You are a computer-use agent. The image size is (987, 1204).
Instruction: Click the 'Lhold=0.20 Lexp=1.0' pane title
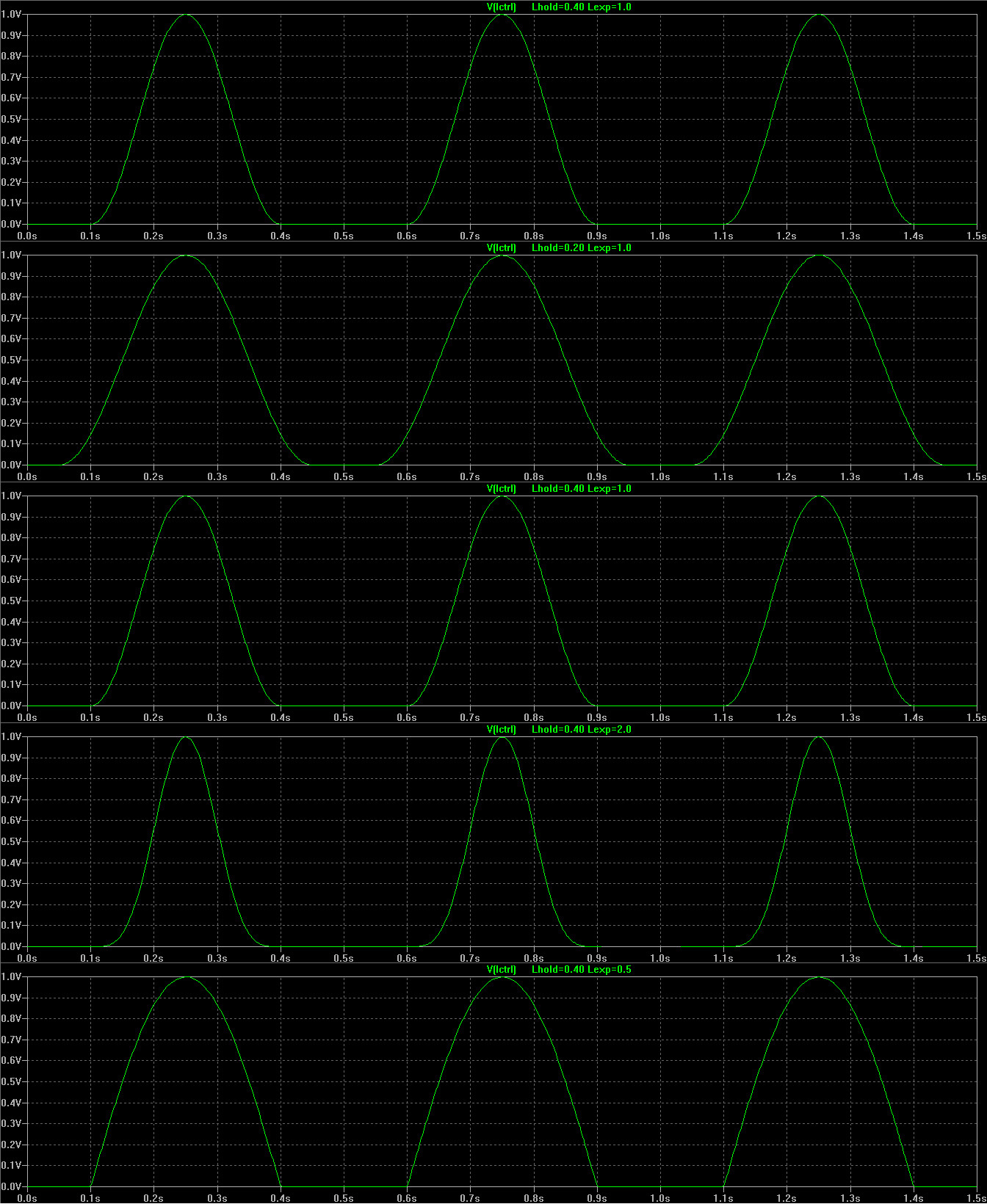point(581,247)
